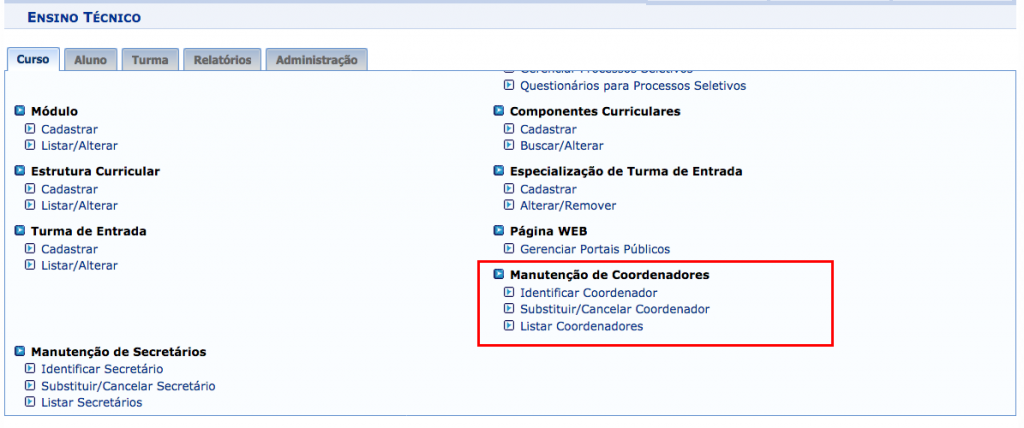Click the icon beside Página WEB heading
This screenshot has width=1024, height=428.
click(x=499, y=231)
